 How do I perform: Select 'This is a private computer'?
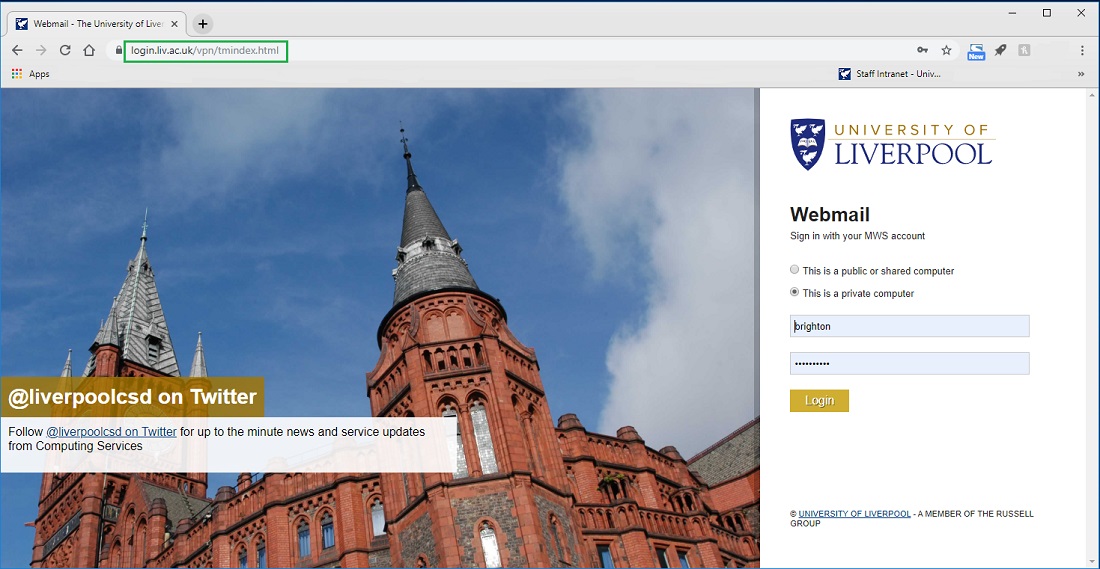tap(795, 293)
